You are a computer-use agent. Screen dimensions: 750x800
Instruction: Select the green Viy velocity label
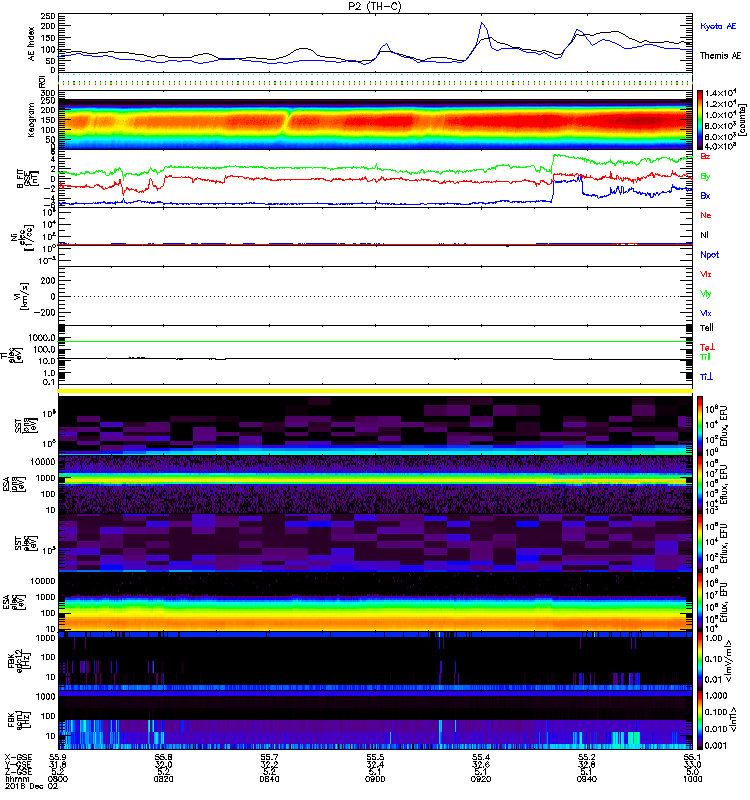click(x=706, y=294)
